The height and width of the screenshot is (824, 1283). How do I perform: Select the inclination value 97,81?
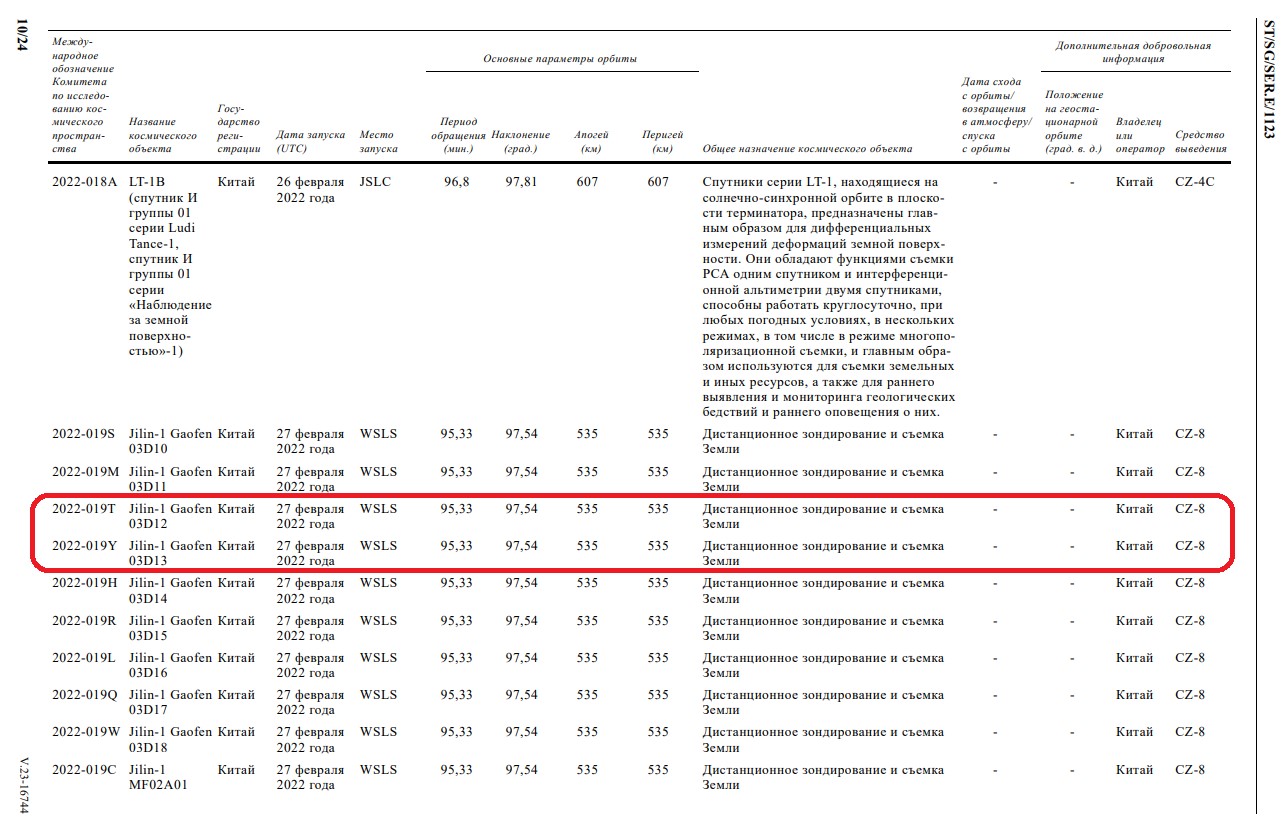point(521,182)
